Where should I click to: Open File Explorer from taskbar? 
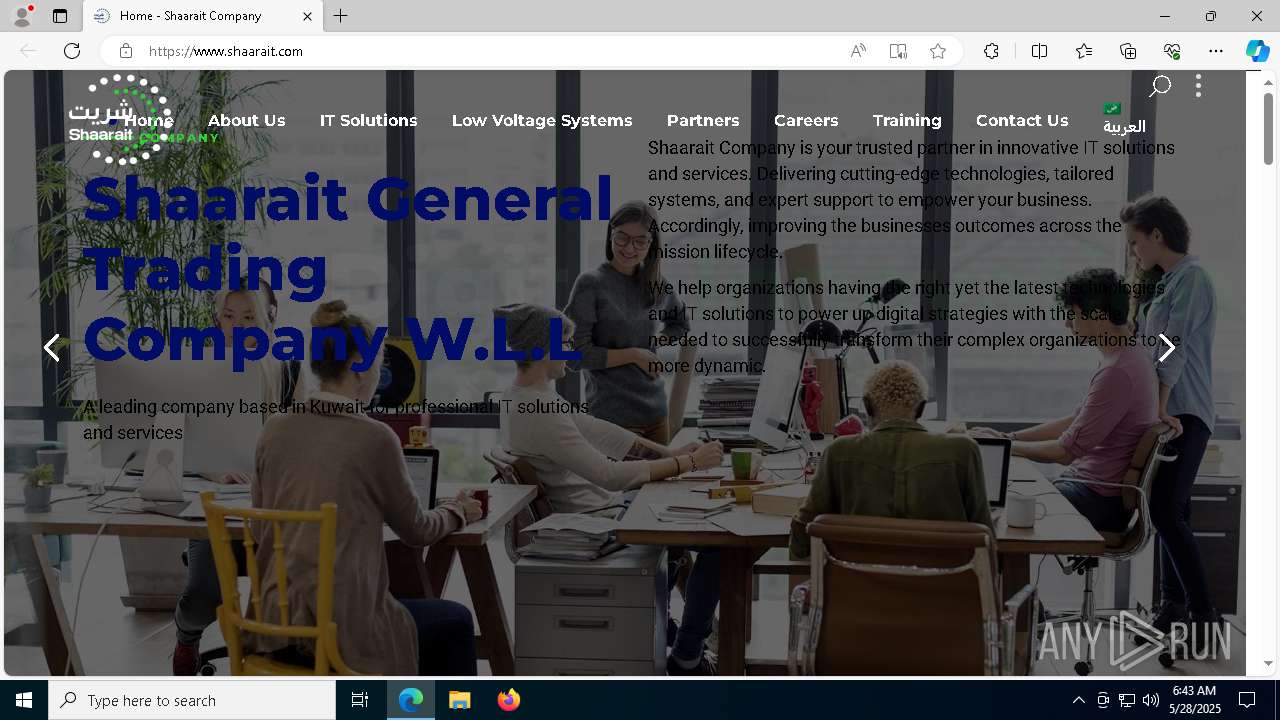pyautogui.click(x=460, y=700)
